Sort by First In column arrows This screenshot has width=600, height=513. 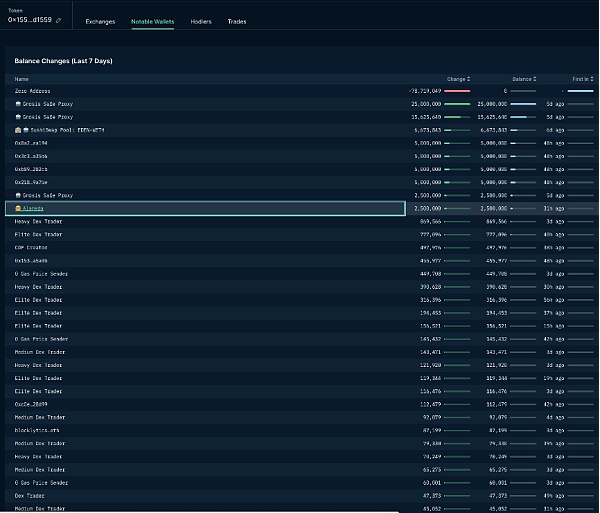pos(592,78)
